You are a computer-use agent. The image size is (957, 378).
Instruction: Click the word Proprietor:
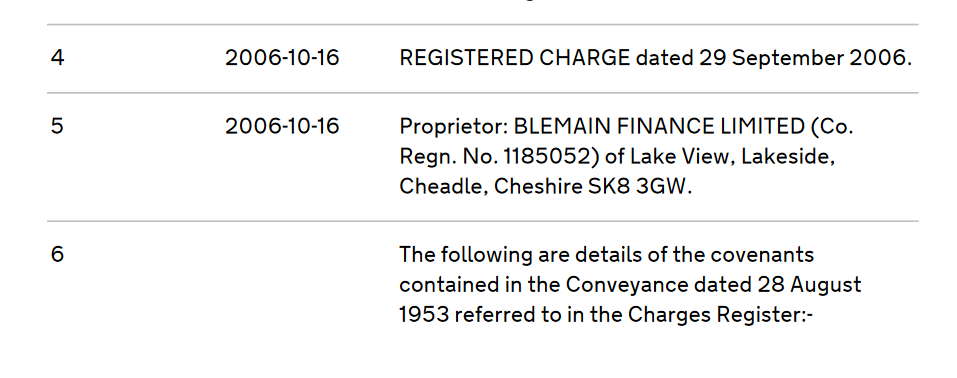pyautogui.click(x=454, y=126)
